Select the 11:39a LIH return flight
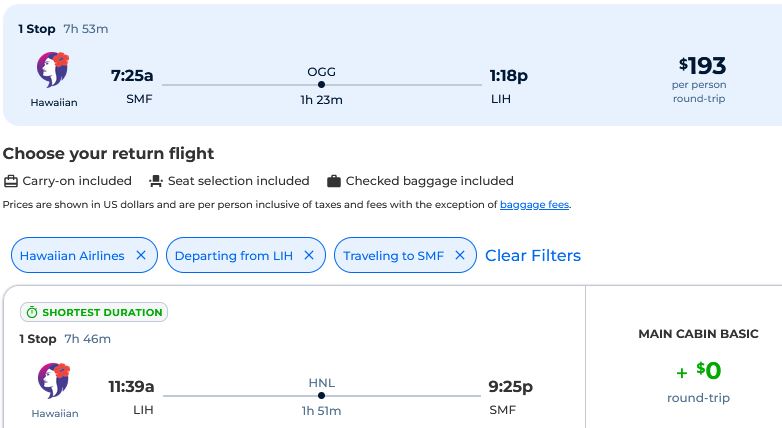 click(131, 387)
